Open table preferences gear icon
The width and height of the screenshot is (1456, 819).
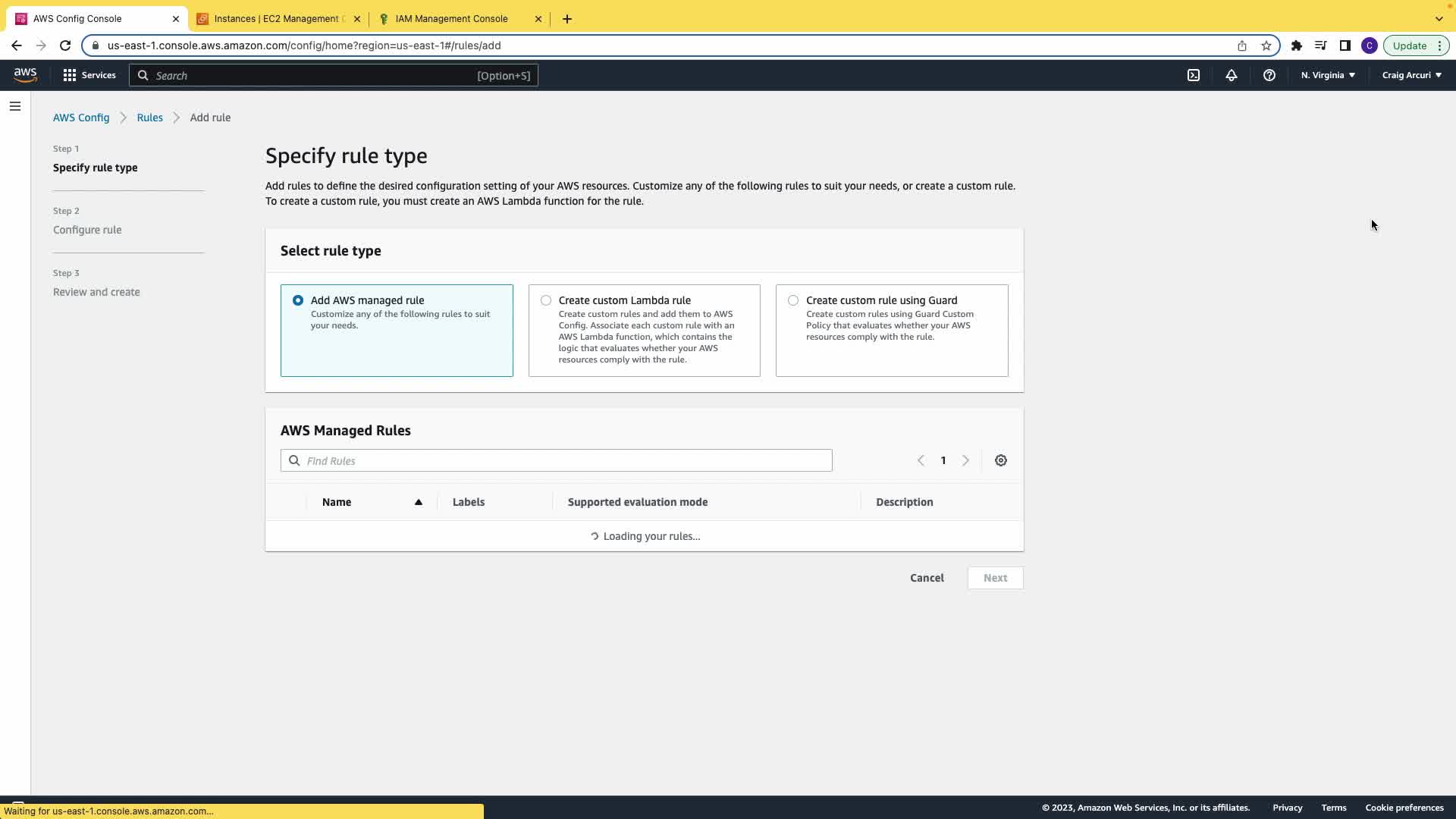pos(1001,460)
